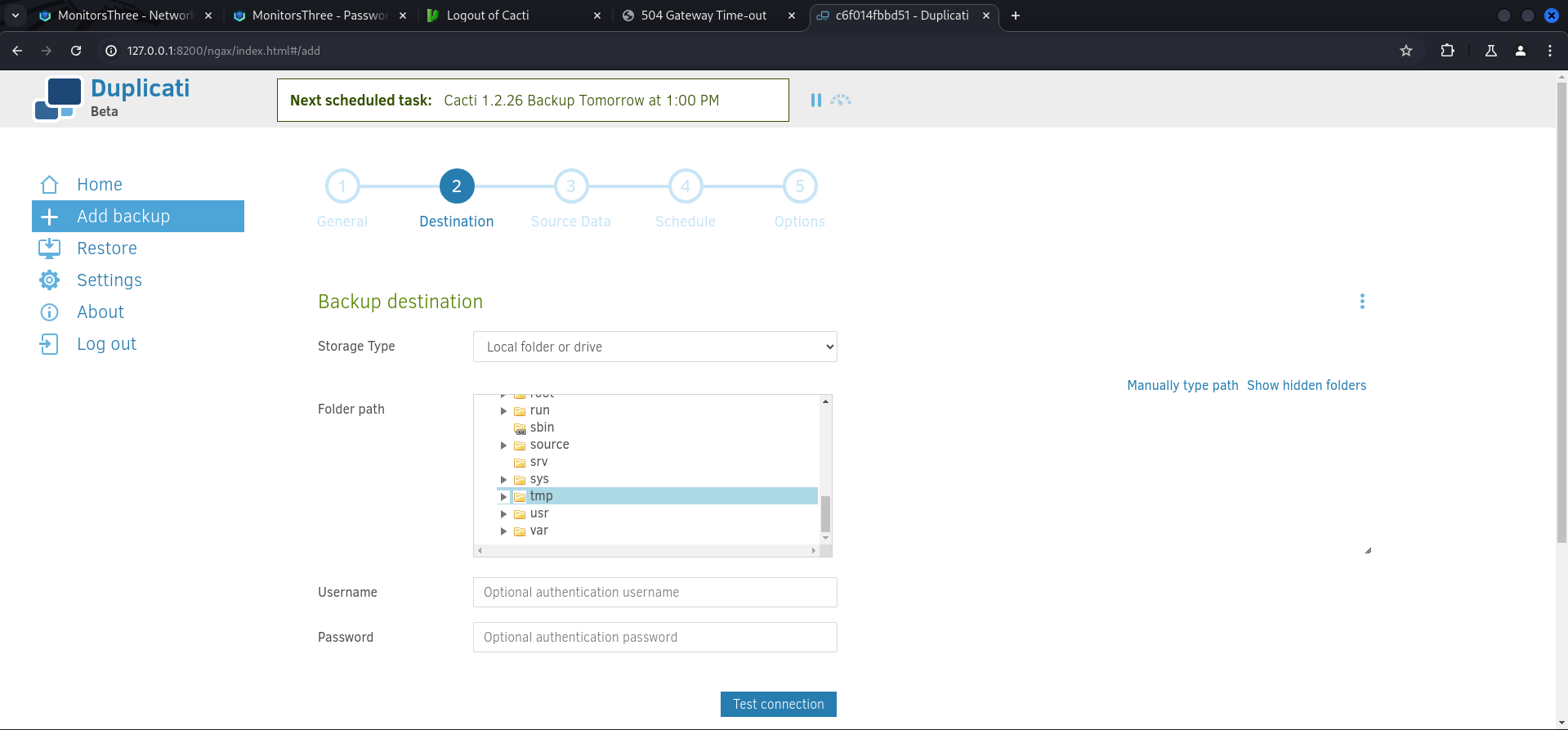Toggle Show hidden folders

click(1306, 385)
